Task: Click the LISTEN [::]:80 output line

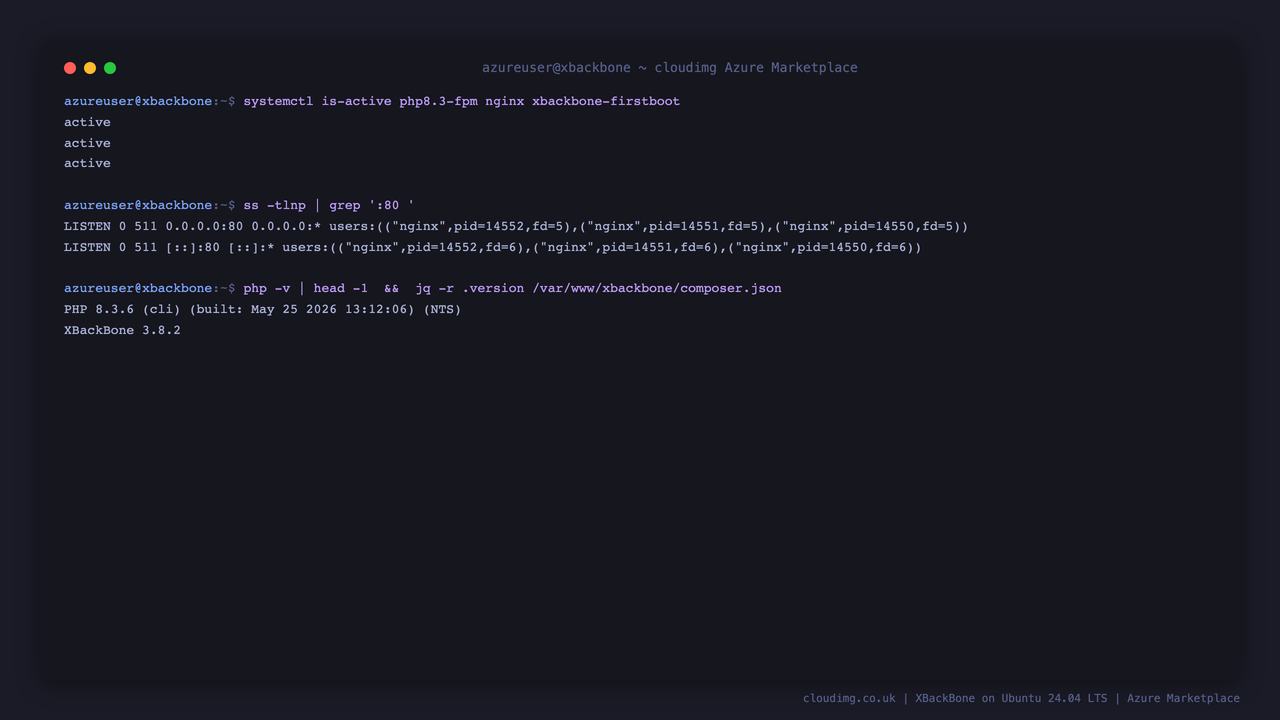Action: (493, 247)
